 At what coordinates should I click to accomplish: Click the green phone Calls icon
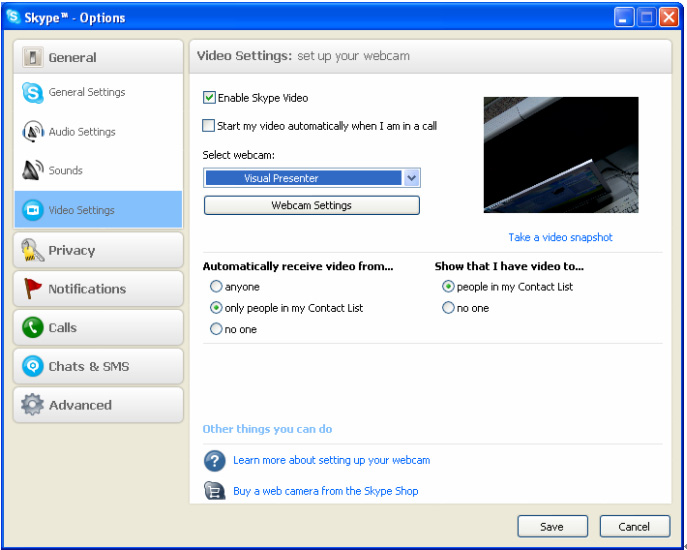point(32,327)
